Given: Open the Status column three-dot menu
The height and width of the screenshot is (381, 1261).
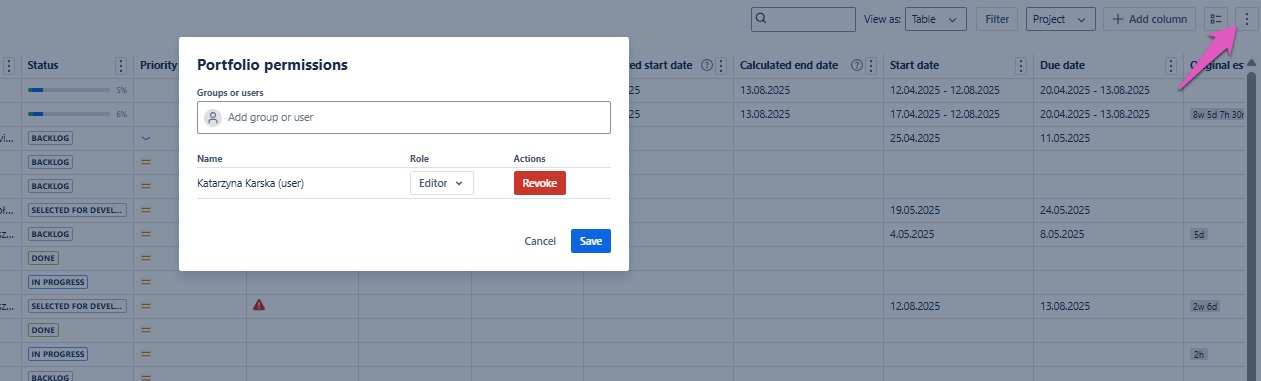Looking at the screenshot, I should coord(121,65).
